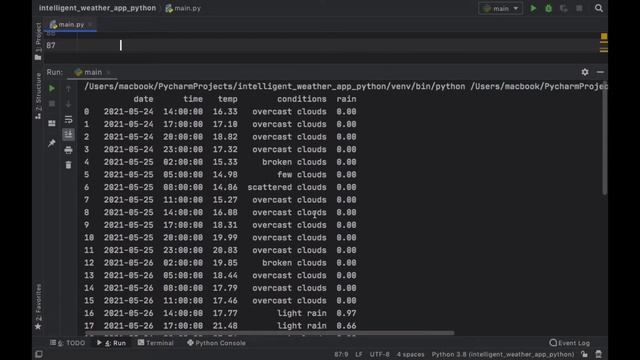Click temp 21.48 in row 17
This screenshot has height=360, width=640.
pos(225,326)
